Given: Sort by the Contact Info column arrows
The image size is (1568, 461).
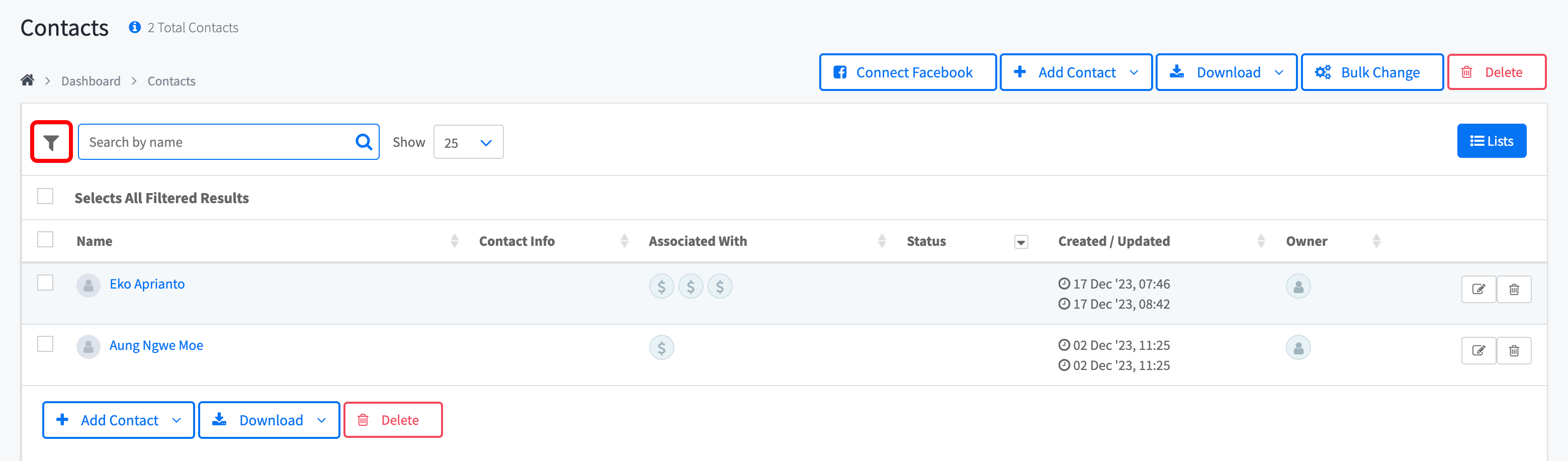Looking at the screenshot, I should (624, 241).
